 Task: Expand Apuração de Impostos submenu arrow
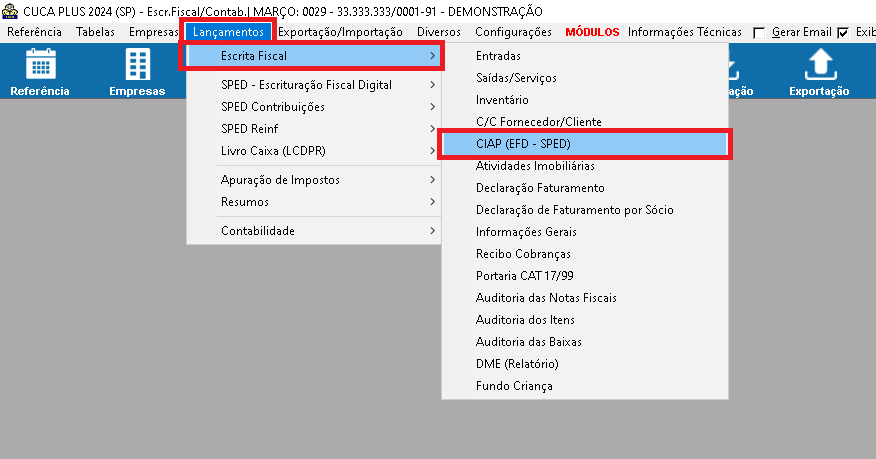tap(432, 180)
